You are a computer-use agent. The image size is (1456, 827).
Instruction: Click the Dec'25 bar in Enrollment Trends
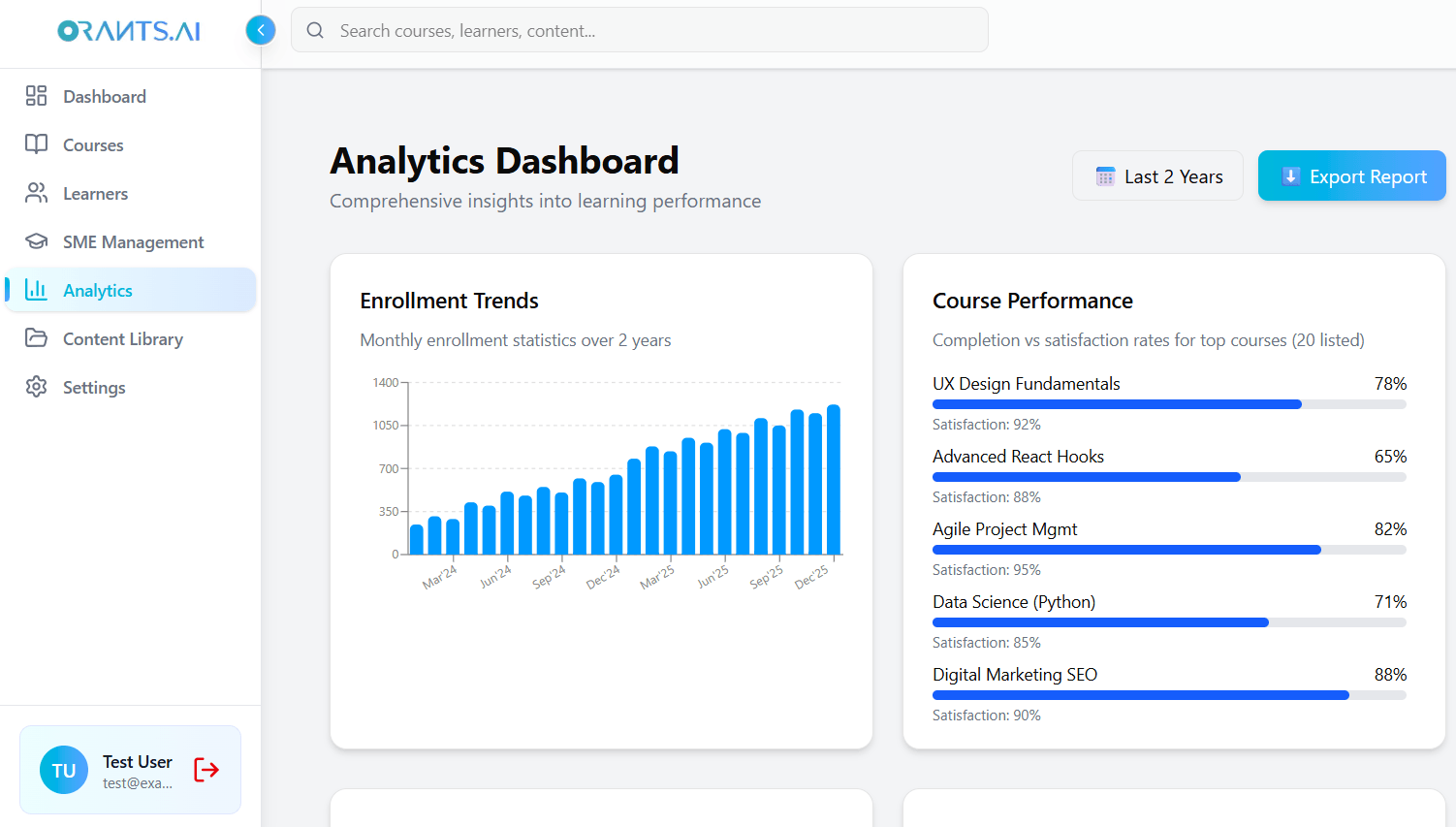834,480
